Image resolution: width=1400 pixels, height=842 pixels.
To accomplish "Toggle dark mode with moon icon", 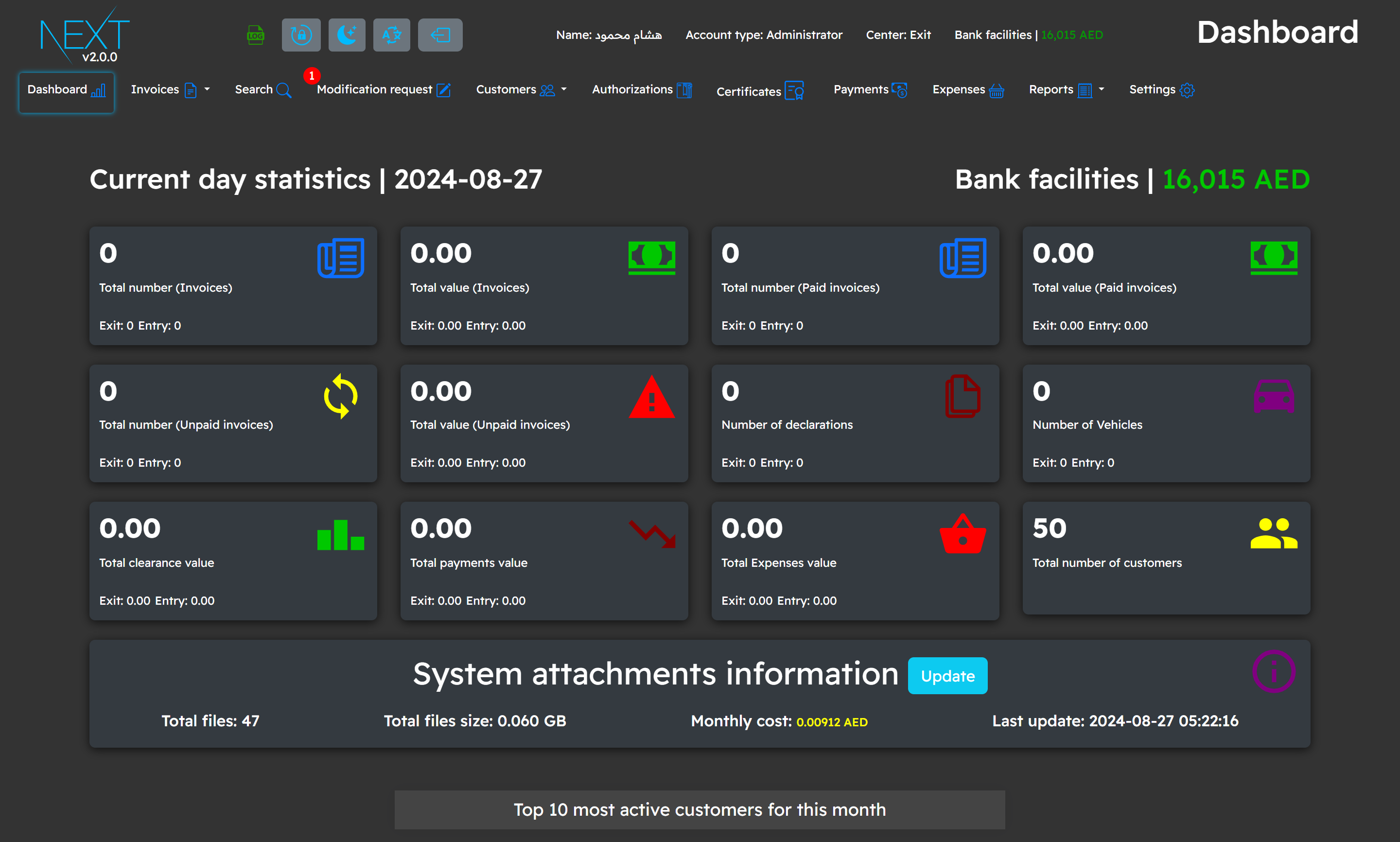I will click(x=347, y=35).
